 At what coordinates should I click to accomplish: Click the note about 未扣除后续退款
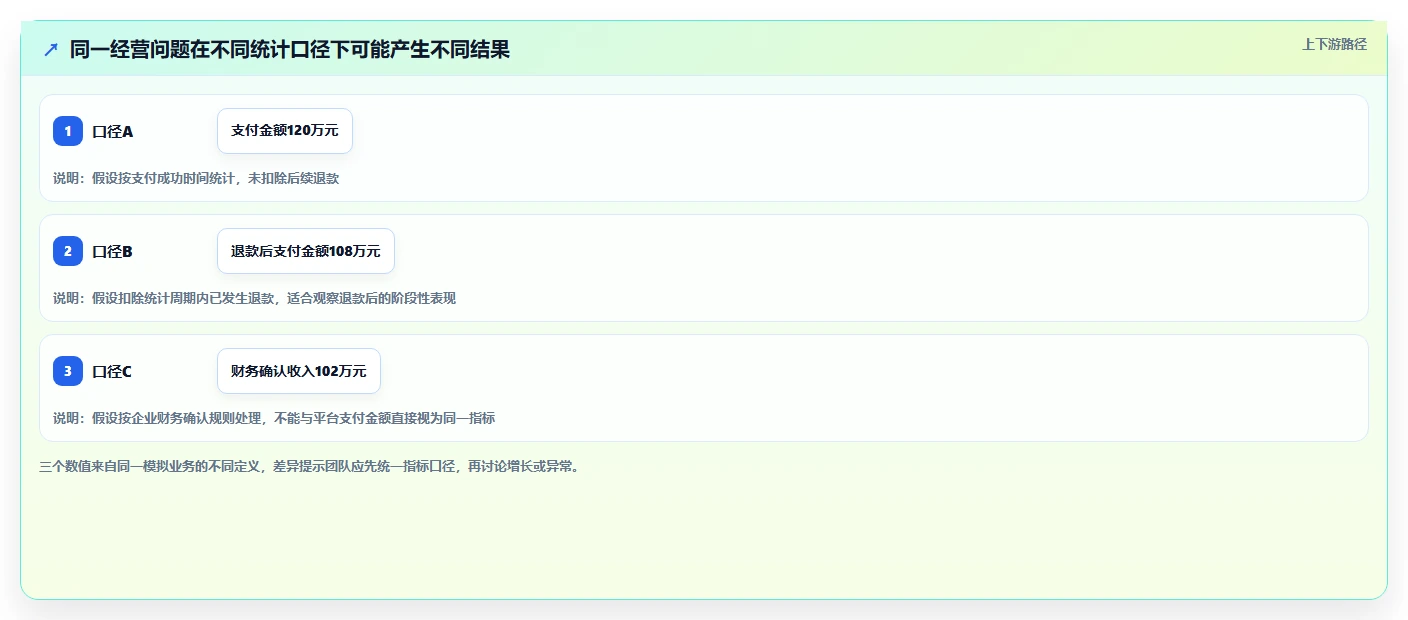(196, 178)
